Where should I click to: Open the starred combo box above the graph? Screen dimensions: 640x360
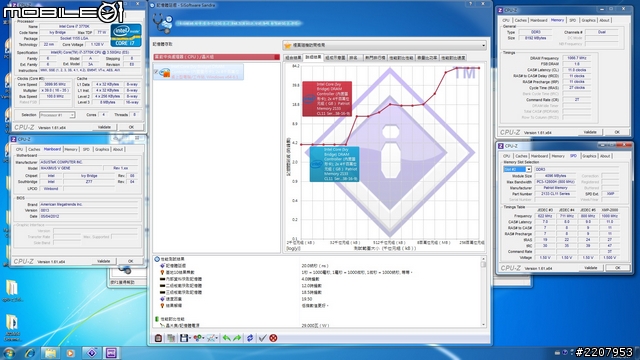[x=385, y=45]
